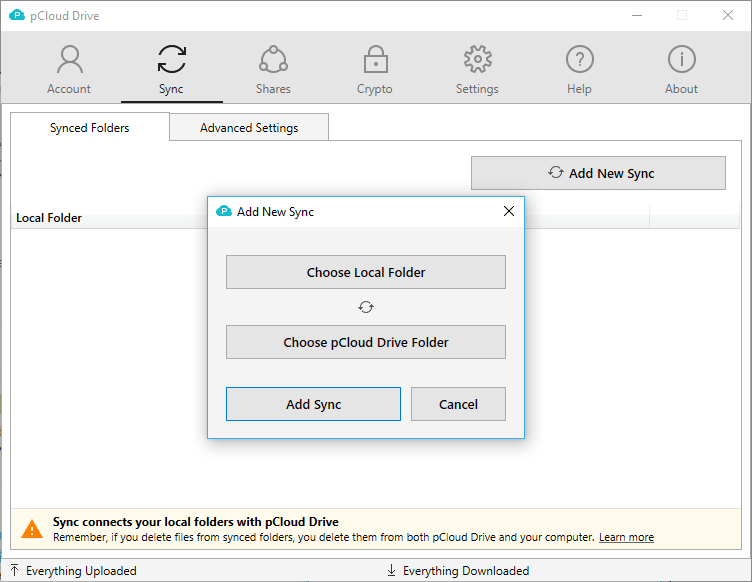Screen dimensions: 752x582
Task: Click the pCloud logo in dialog title
Action: tap(224, 211)
